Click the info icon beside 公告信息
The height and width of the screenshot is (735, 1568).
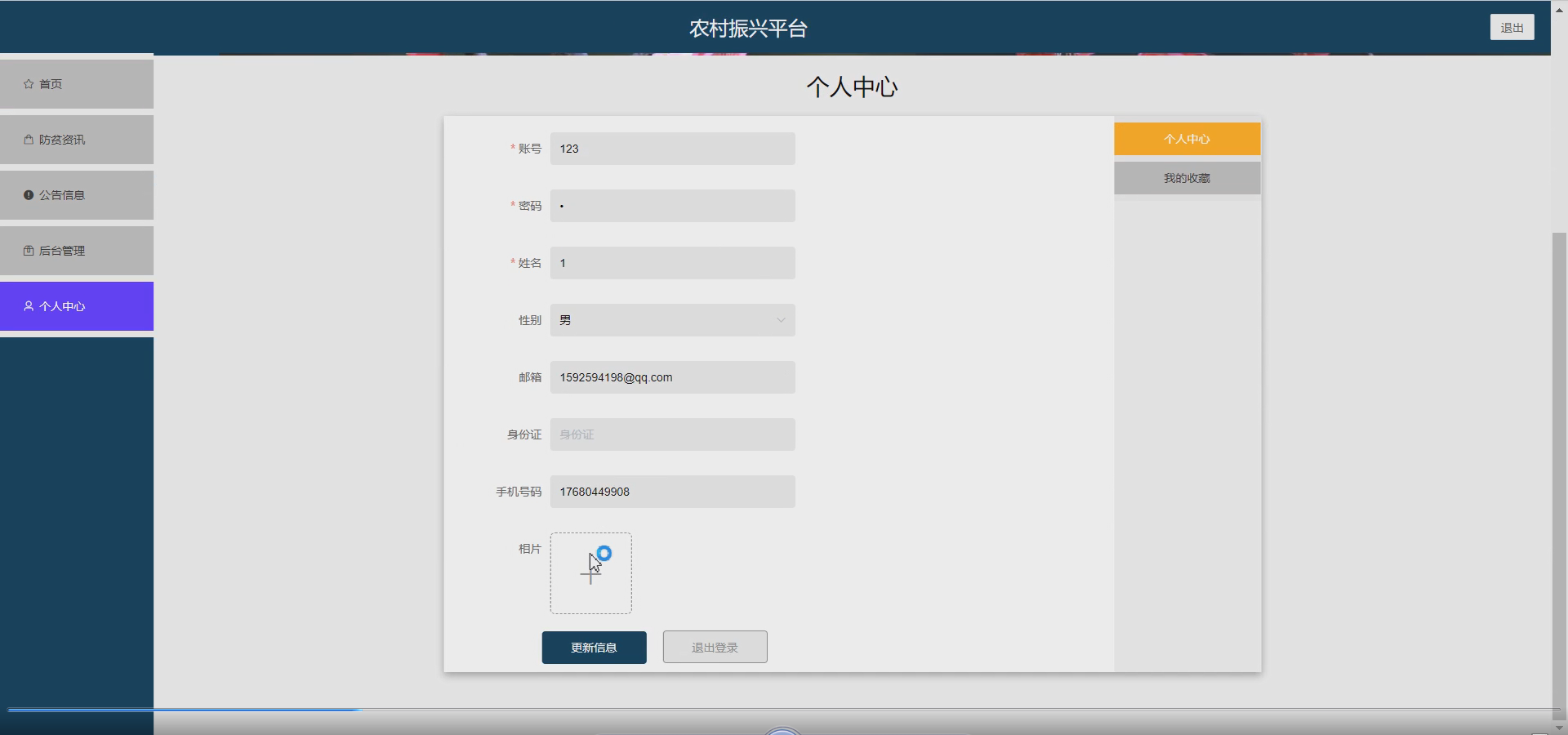click(27, 195)
